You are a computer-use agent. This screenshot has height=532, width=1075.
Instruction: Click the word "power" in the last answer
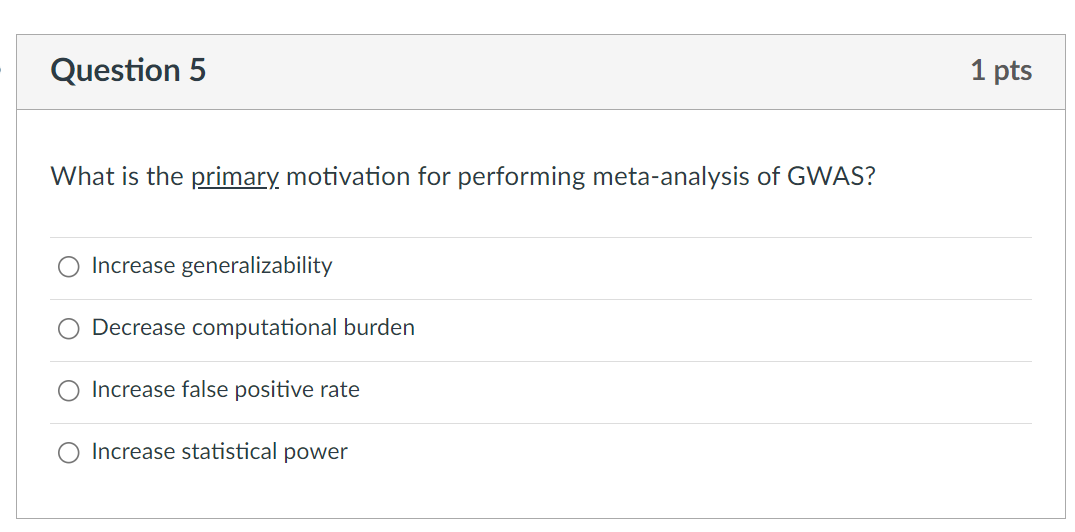coord(316,452)
